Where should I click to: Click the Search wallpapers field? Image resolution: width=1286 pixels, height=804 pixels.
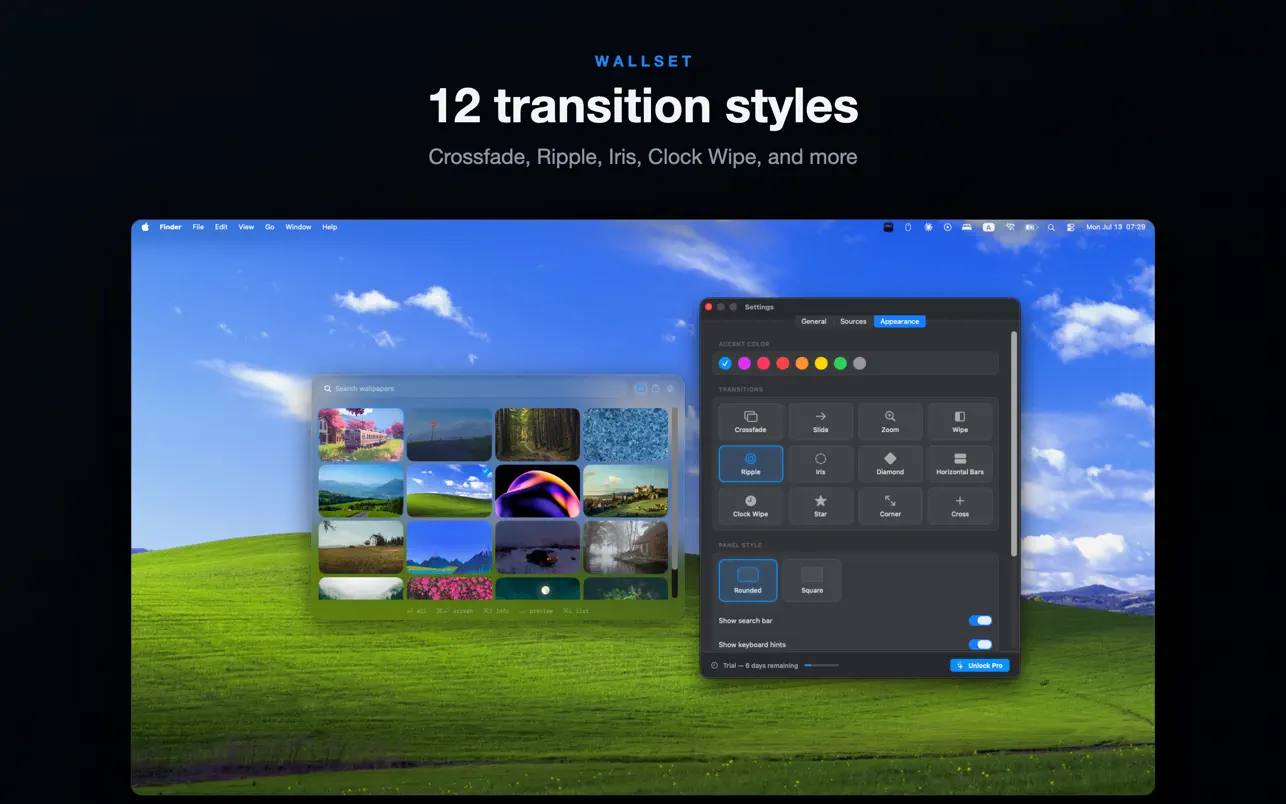coord(474,388)
